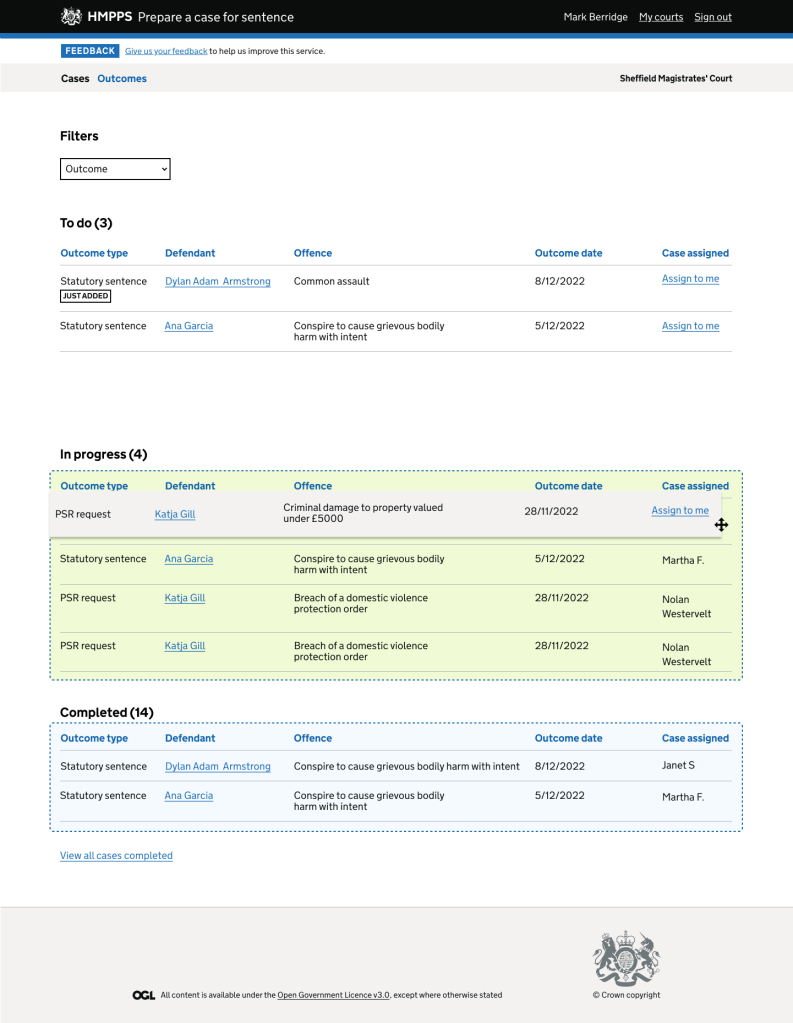Click Assign to me on dragged Katja Gill row
The width and height of the screenshot is (793, 1023).
pyautogui.click(x=680, y=511)
